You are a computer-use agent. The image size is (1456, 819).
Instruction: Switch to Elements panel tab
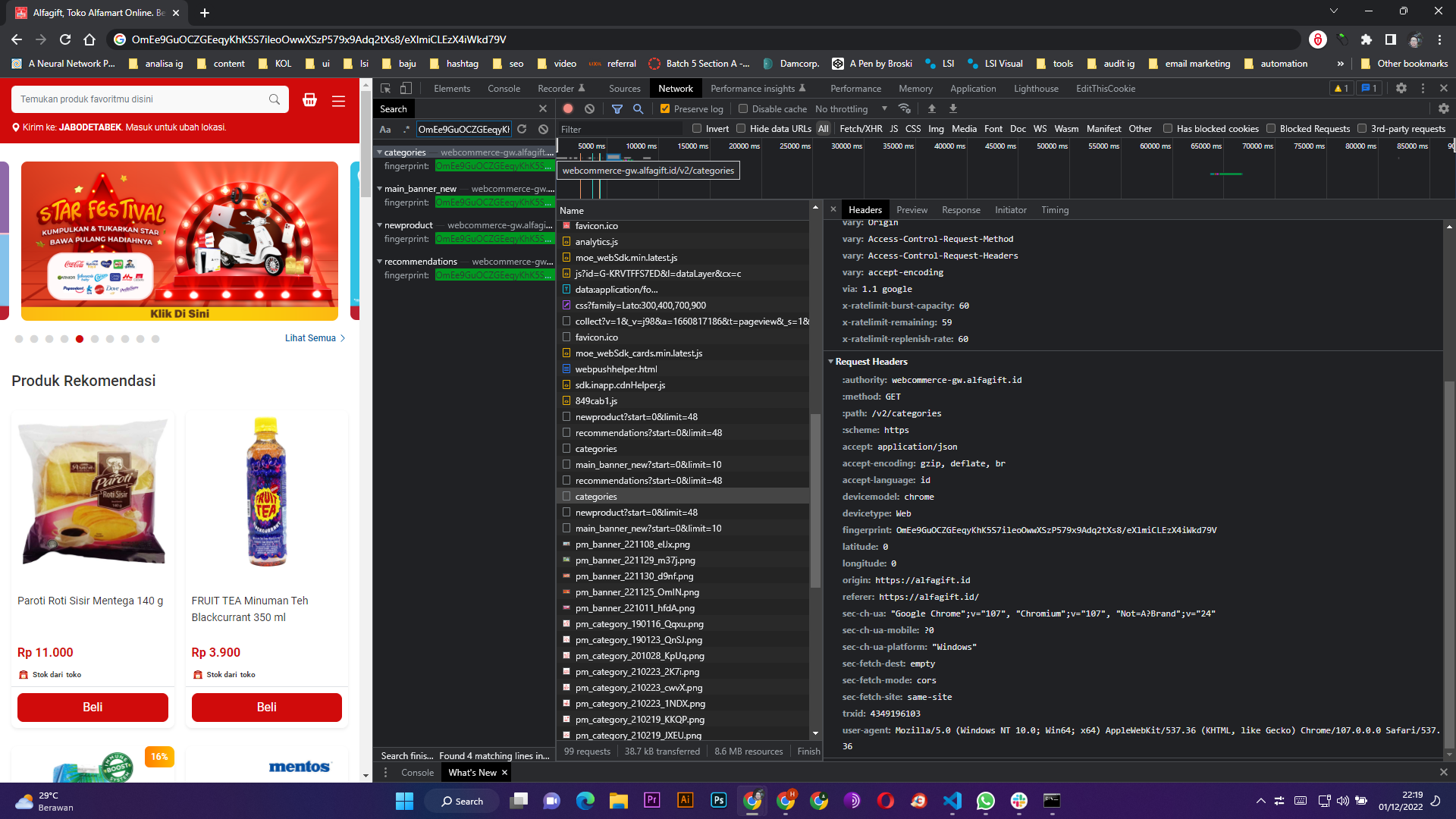coord(452,89)
